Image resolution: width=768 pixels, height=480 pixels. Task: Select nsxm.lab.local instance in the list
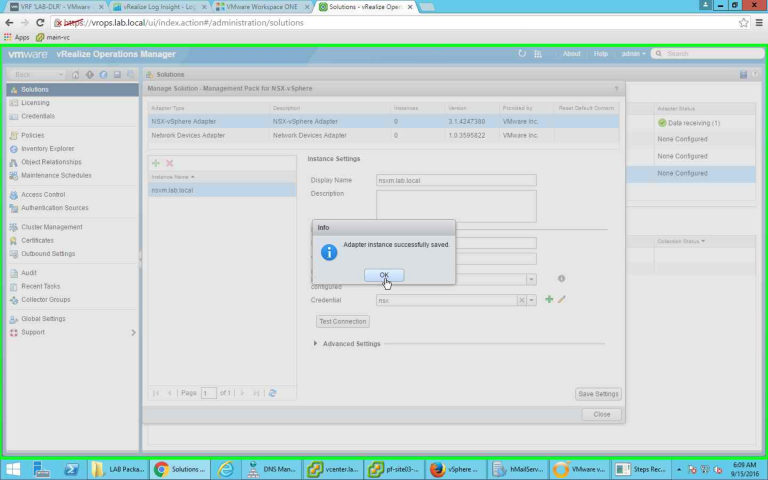pos(222,190)
